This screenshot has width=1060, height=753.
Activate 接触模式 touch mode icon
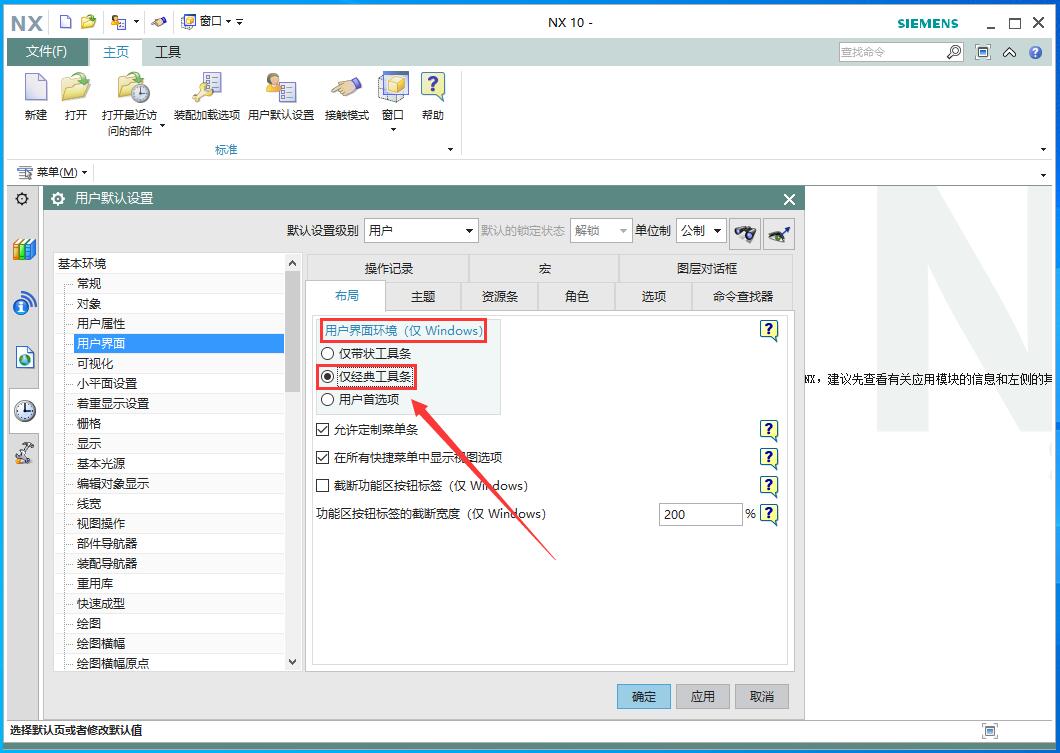point(346,90)
